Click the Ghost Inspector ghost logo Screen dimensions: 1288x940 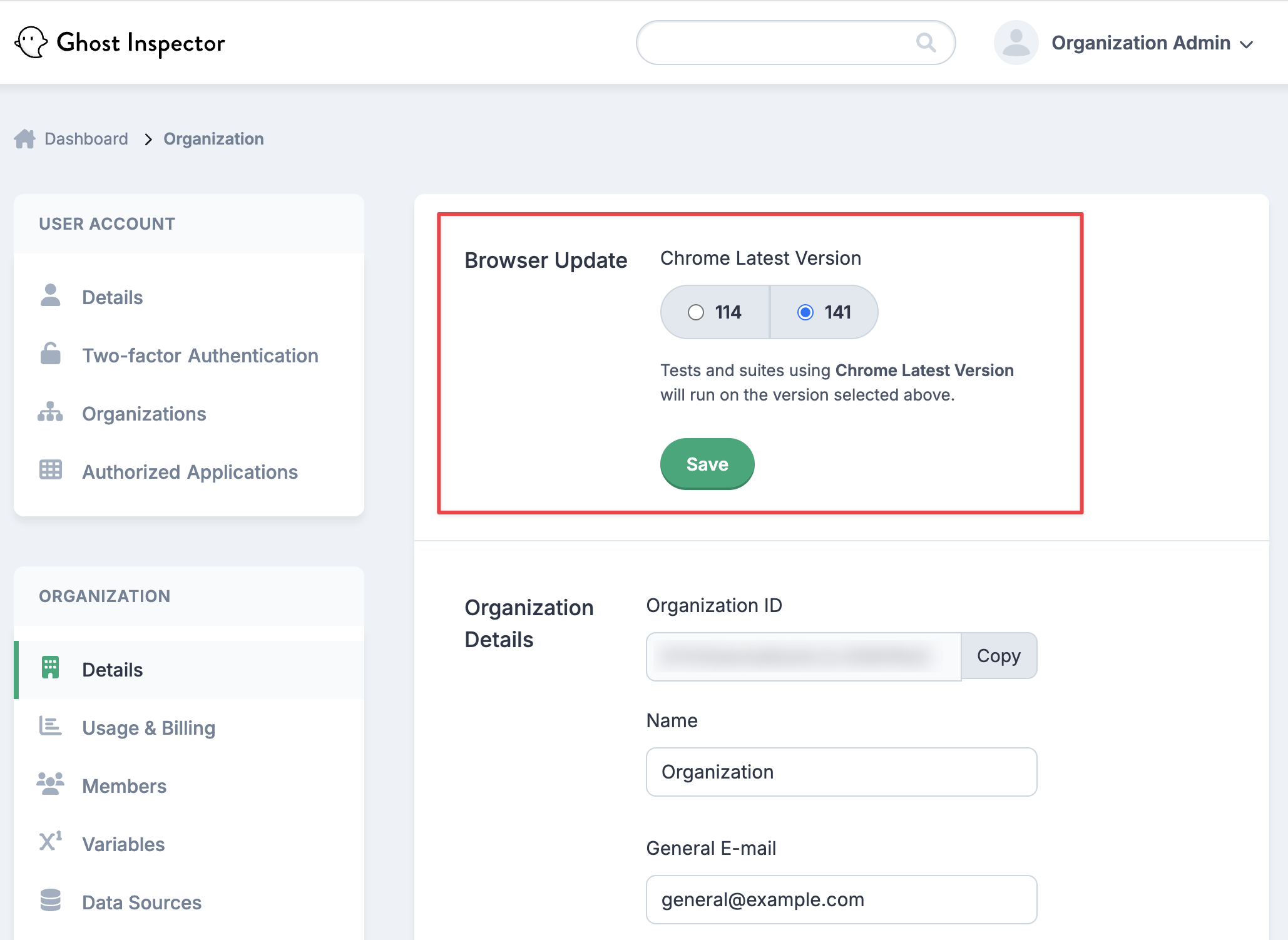pyautogui.click(x=31, y=43)
